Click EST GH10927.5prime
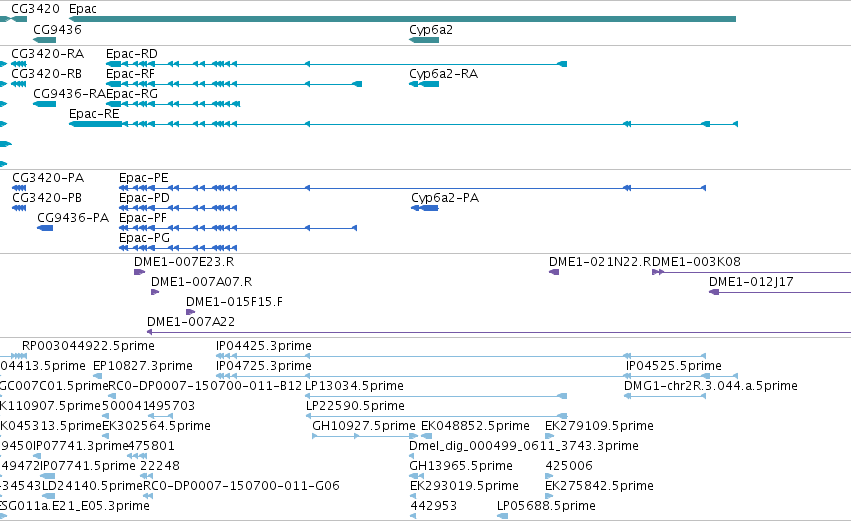The image size is (851, 521). coord(365,436)
